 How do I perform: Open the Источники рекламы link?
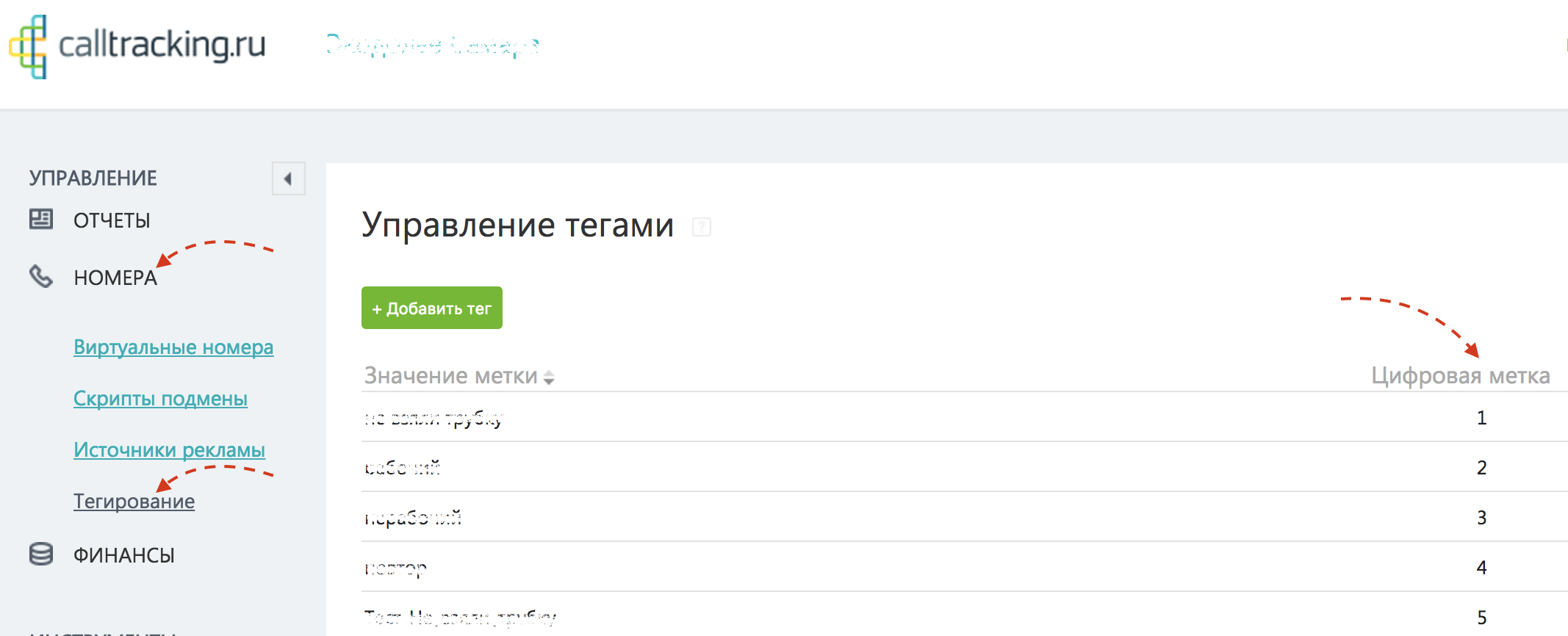pos(169,450)
